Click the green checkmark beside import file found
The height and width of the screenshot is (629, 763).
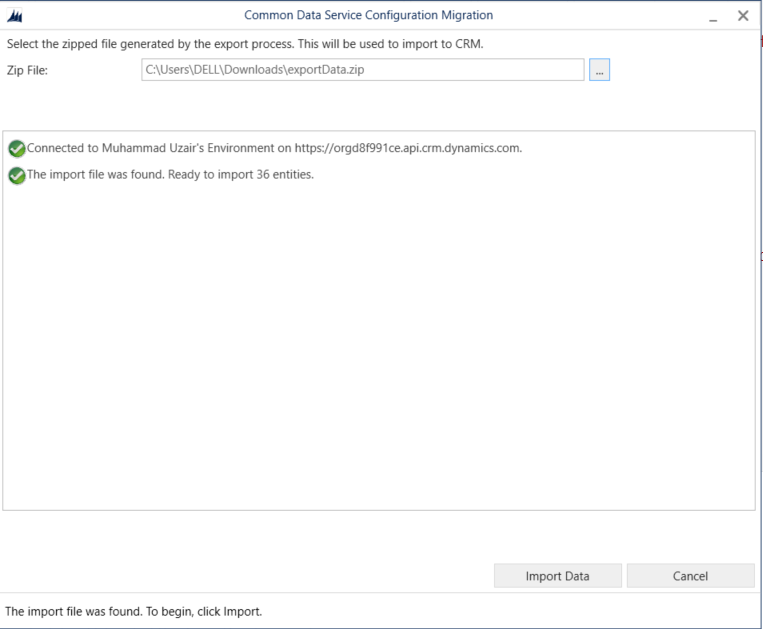(16, 175)
